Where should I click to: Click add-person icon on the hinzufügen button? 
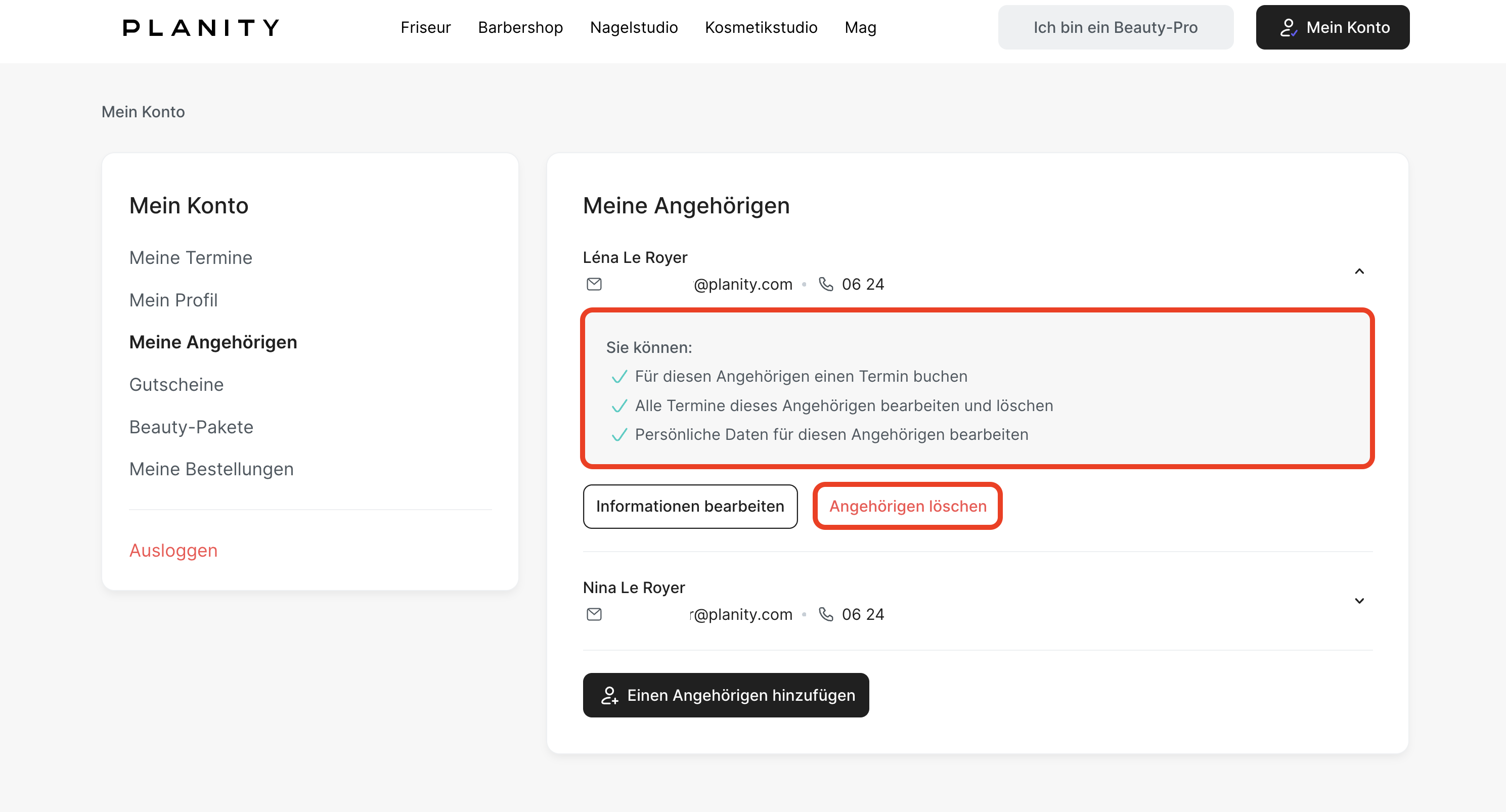(x=609, y=695)
